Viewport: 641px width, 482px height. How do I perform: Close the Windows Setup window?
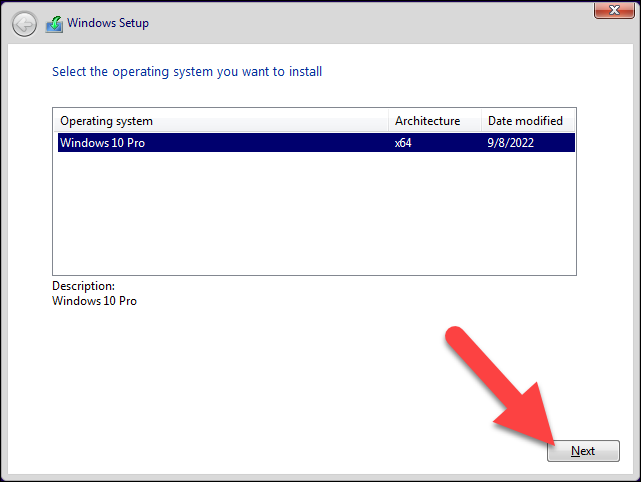[x=614, y=10]
